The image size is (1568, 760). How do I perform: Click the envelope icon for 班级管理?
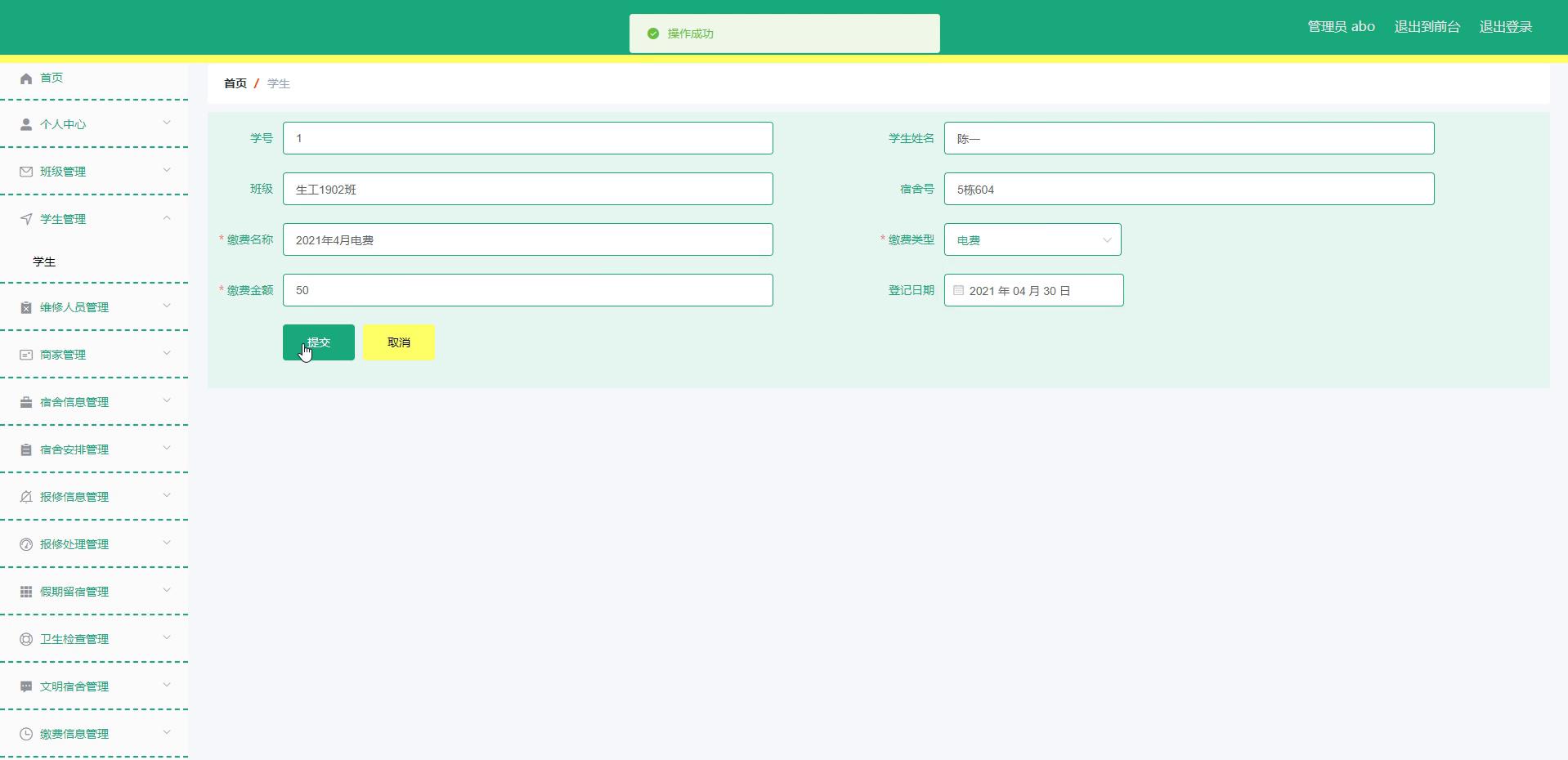tap(26, 172)
